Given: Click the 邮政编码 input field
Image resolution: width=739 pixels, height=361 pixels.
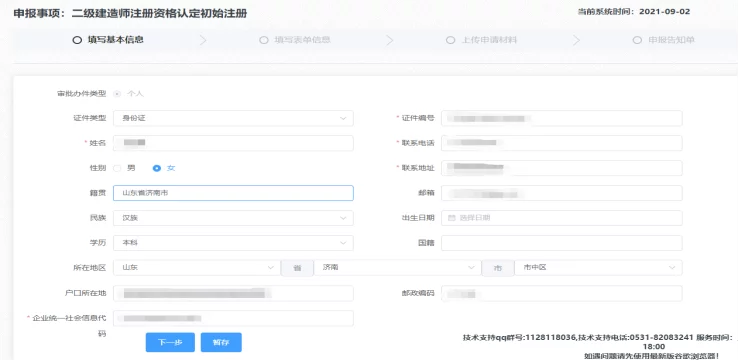Looking at the screenshot, I should click(562, 293).
